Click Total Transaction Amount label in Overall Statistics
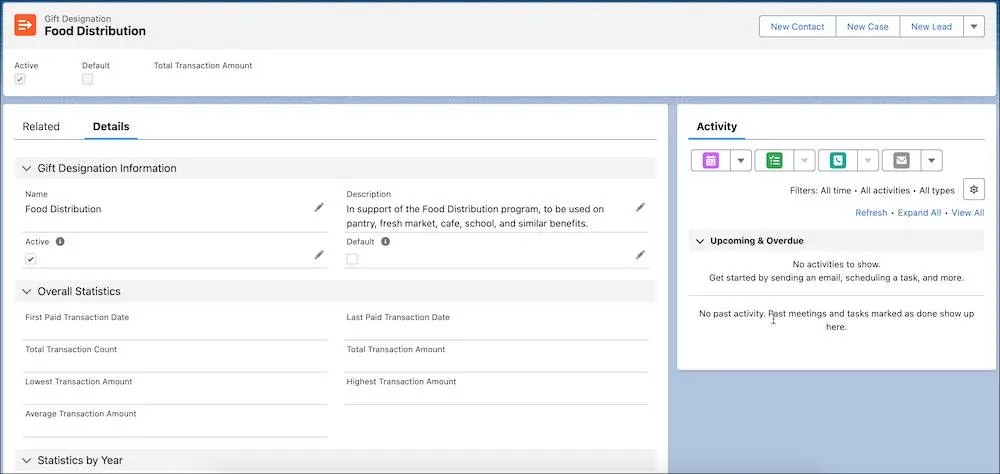The image size is (1000, 474). point(396,350)
